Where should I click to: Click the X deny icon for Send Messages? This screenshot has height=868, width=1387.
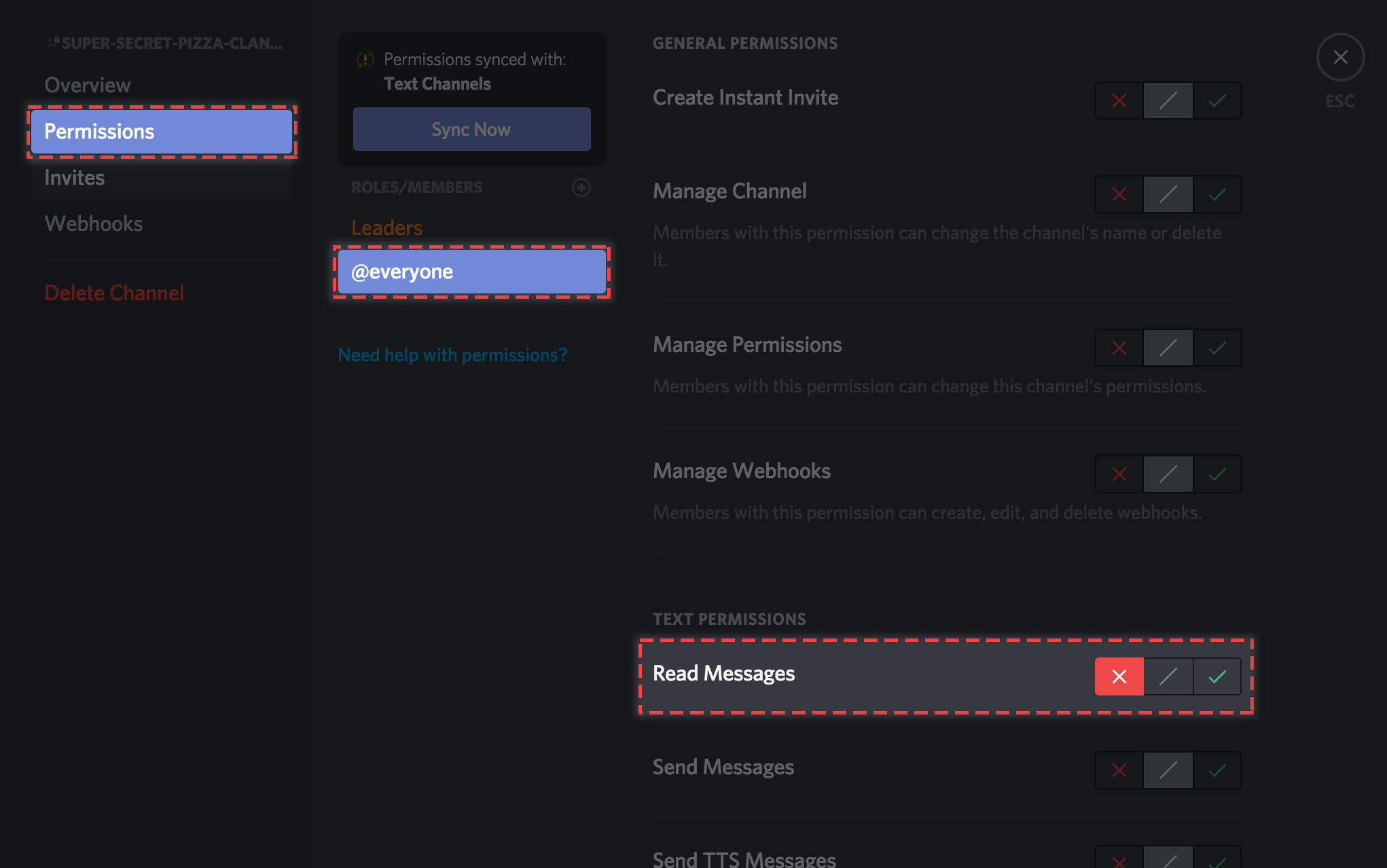[x=1119, y=766]
